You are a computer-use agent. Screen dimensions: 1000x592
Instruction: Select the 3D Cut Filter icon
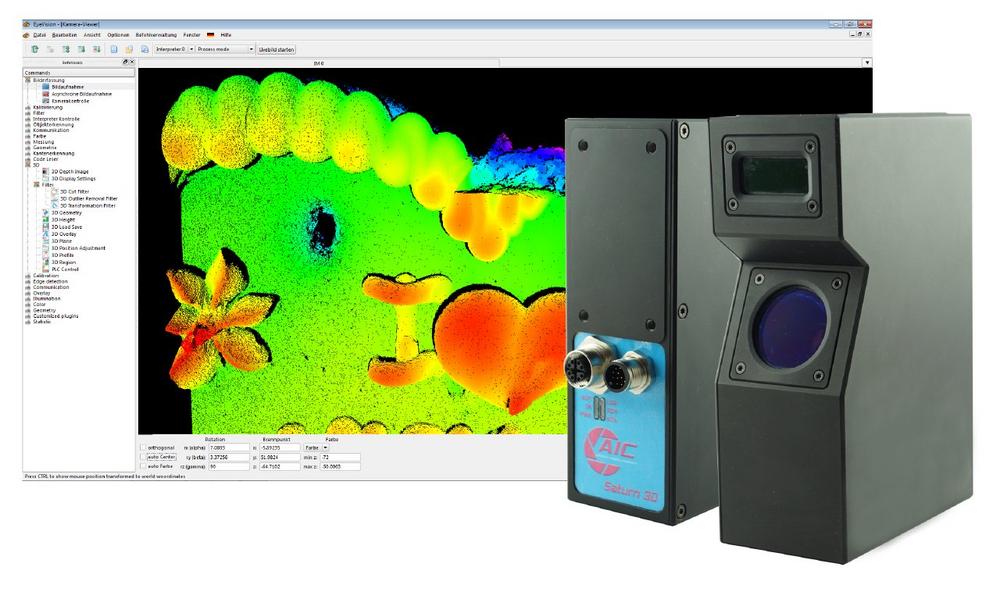[x=55, y=191]
